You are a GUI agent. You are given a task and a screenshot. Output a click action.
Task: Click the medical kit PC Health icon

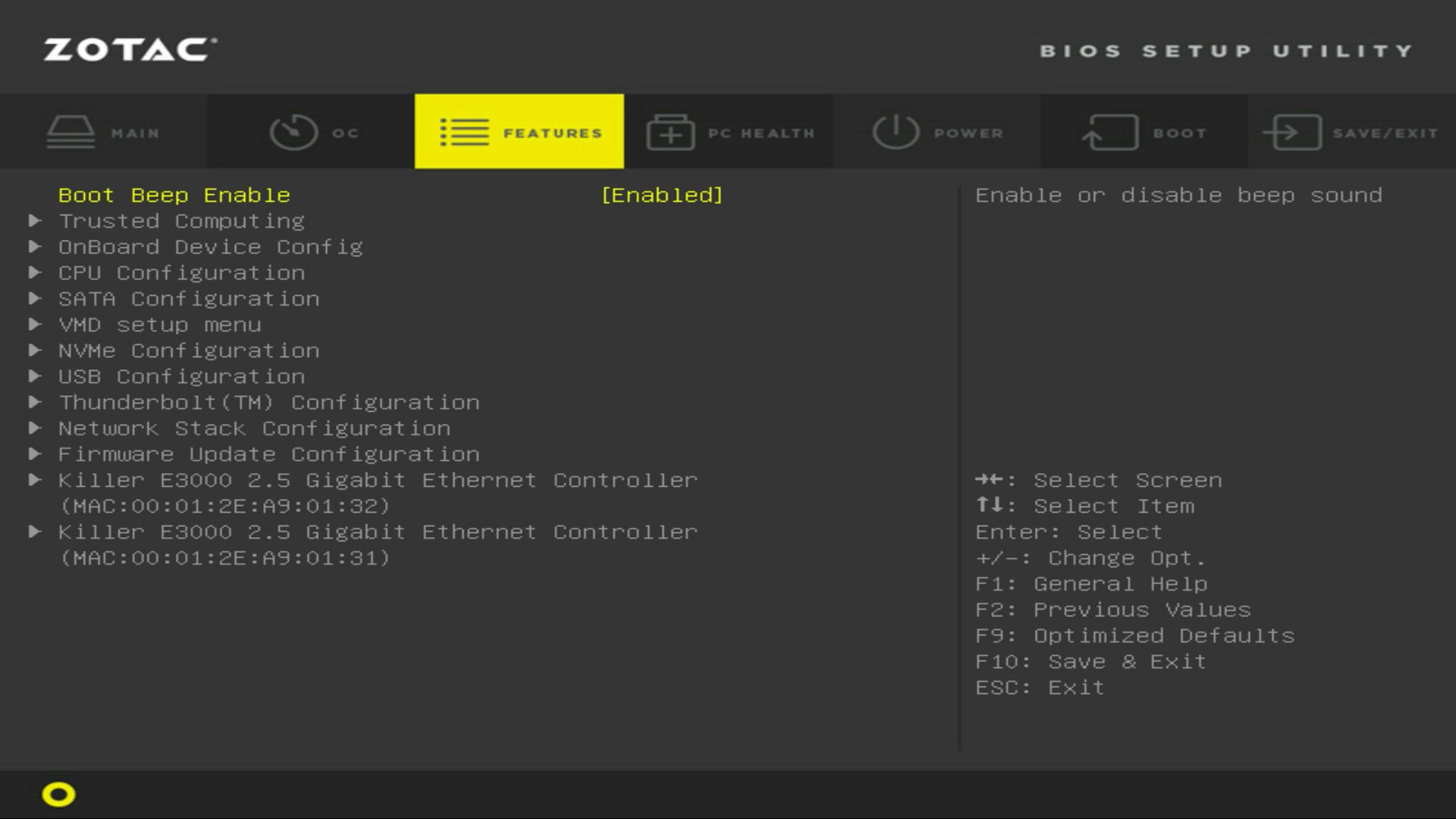click(x=670, y=132)
